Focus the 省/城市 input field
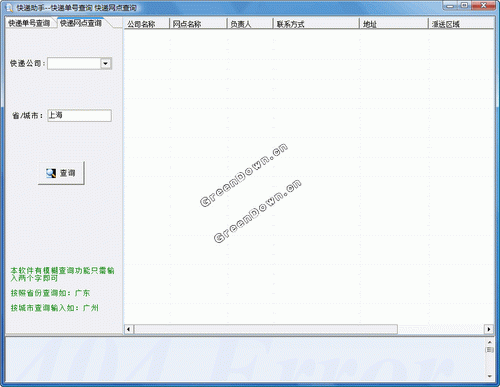 (x=79, y=115)
